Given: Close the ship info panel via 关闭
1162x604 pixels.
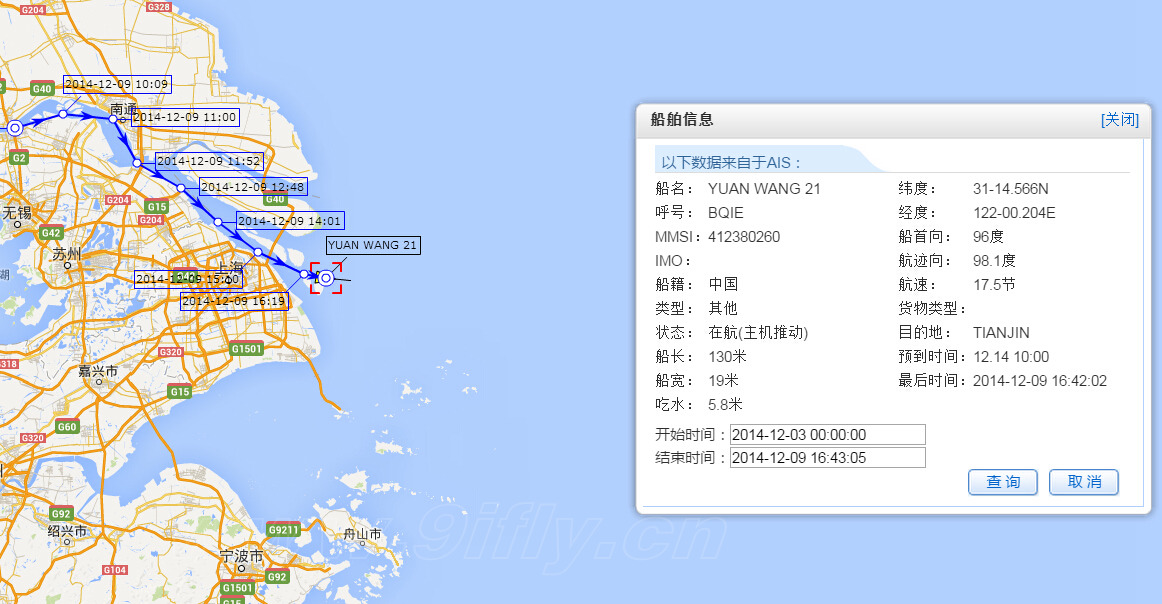Looking at the screenshot, I should 1119,119.
